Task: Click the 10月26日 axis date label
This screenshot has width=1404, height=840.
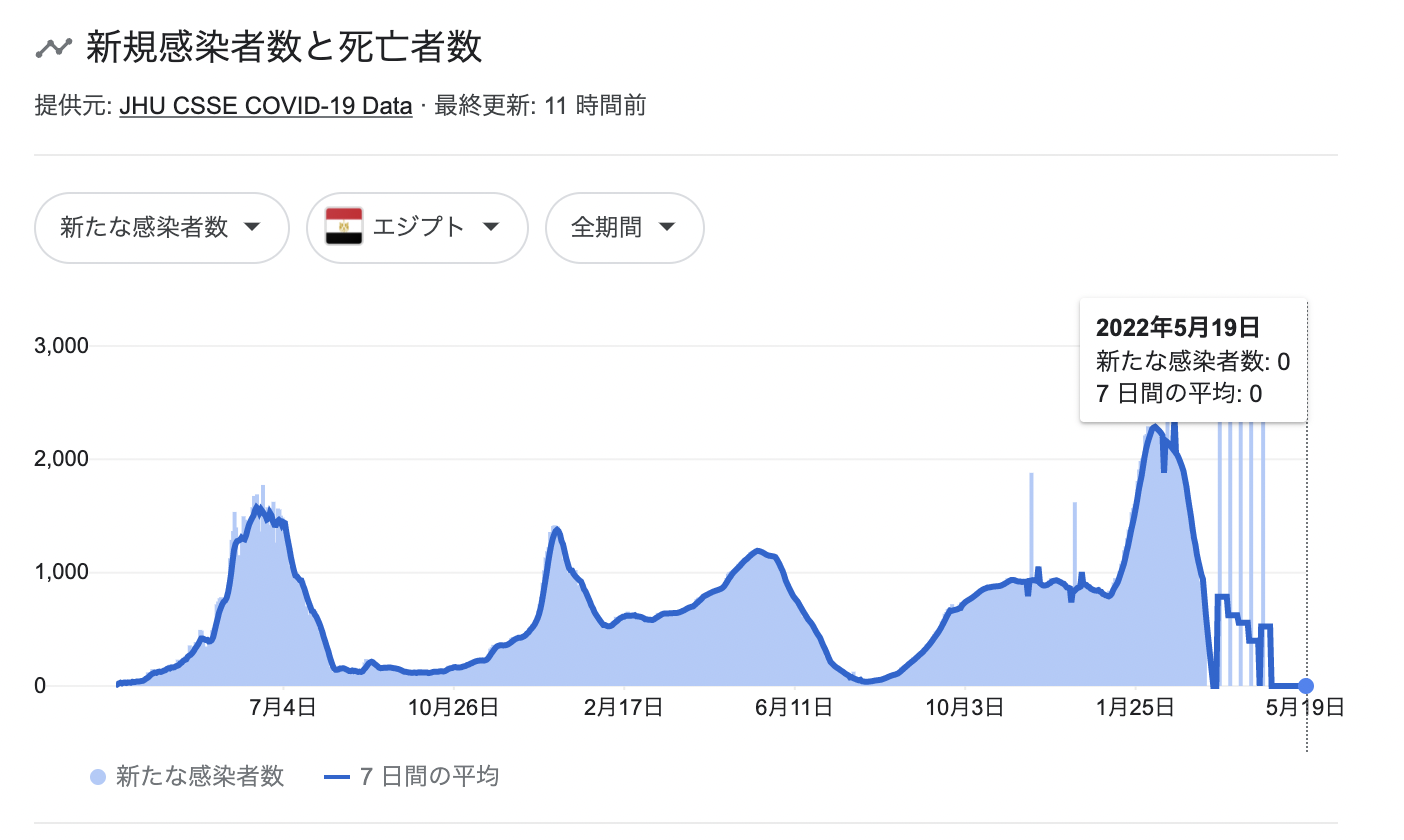Action: pyautogui.click(x=453, y=708)
